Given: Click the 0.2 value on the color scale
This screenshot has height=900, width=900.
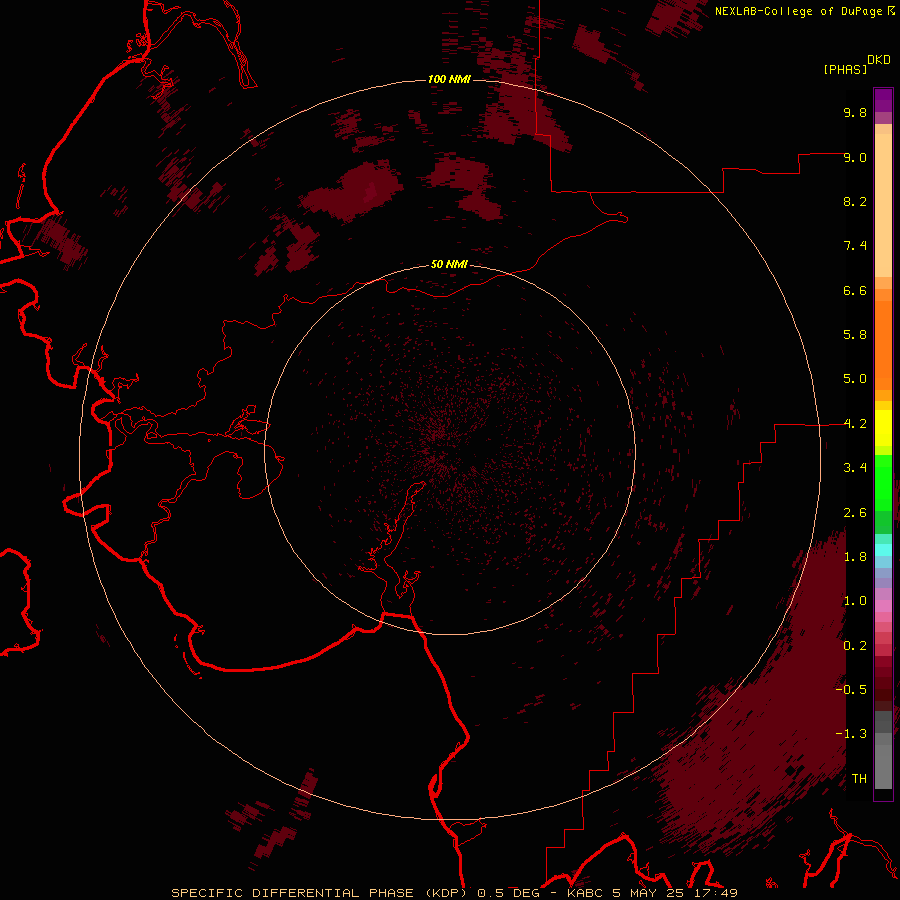Looking at the screenshot, I should 855,646.
